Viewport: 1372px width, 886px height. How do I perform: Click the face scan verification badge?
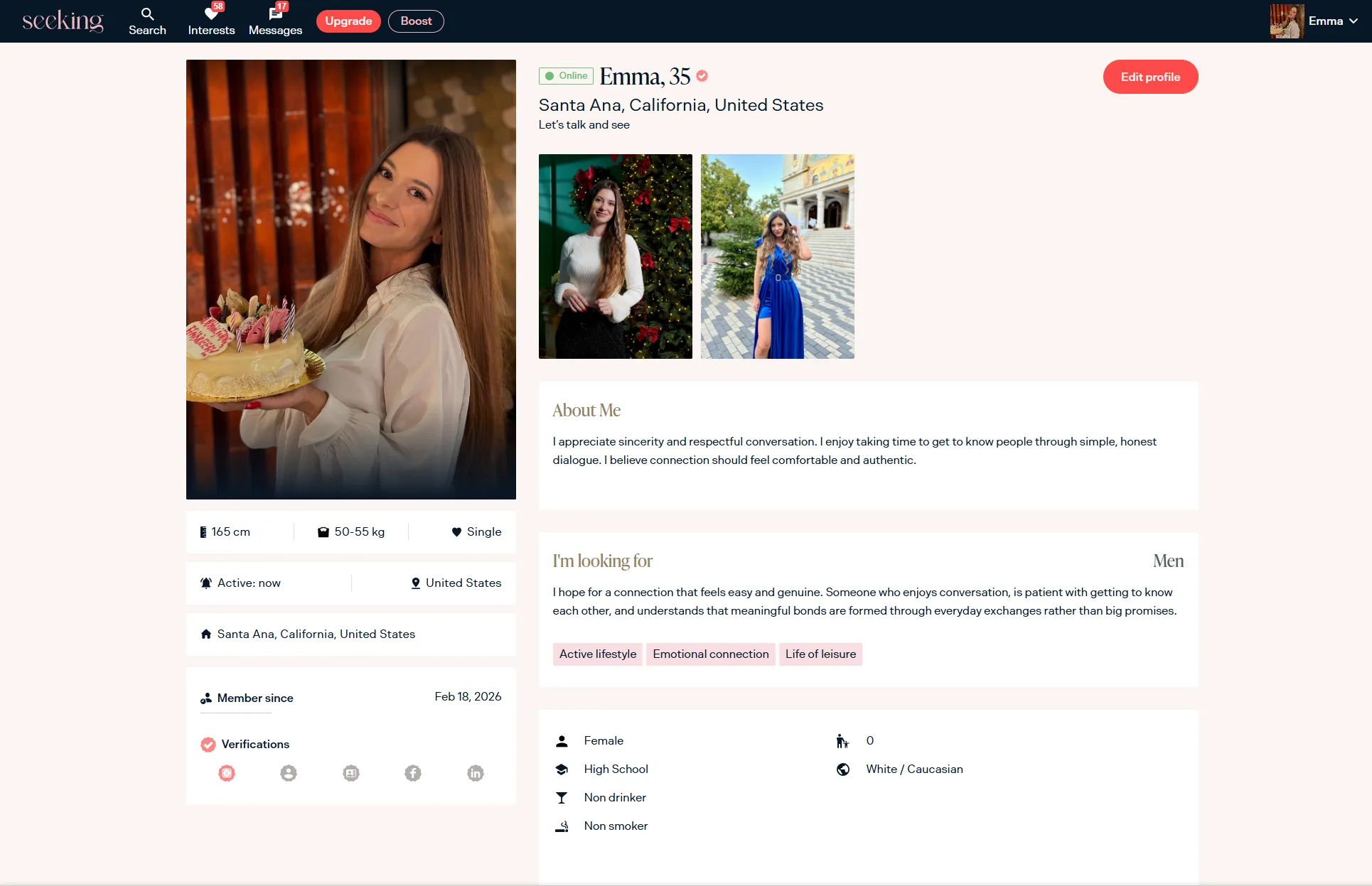tap(227, 773)
